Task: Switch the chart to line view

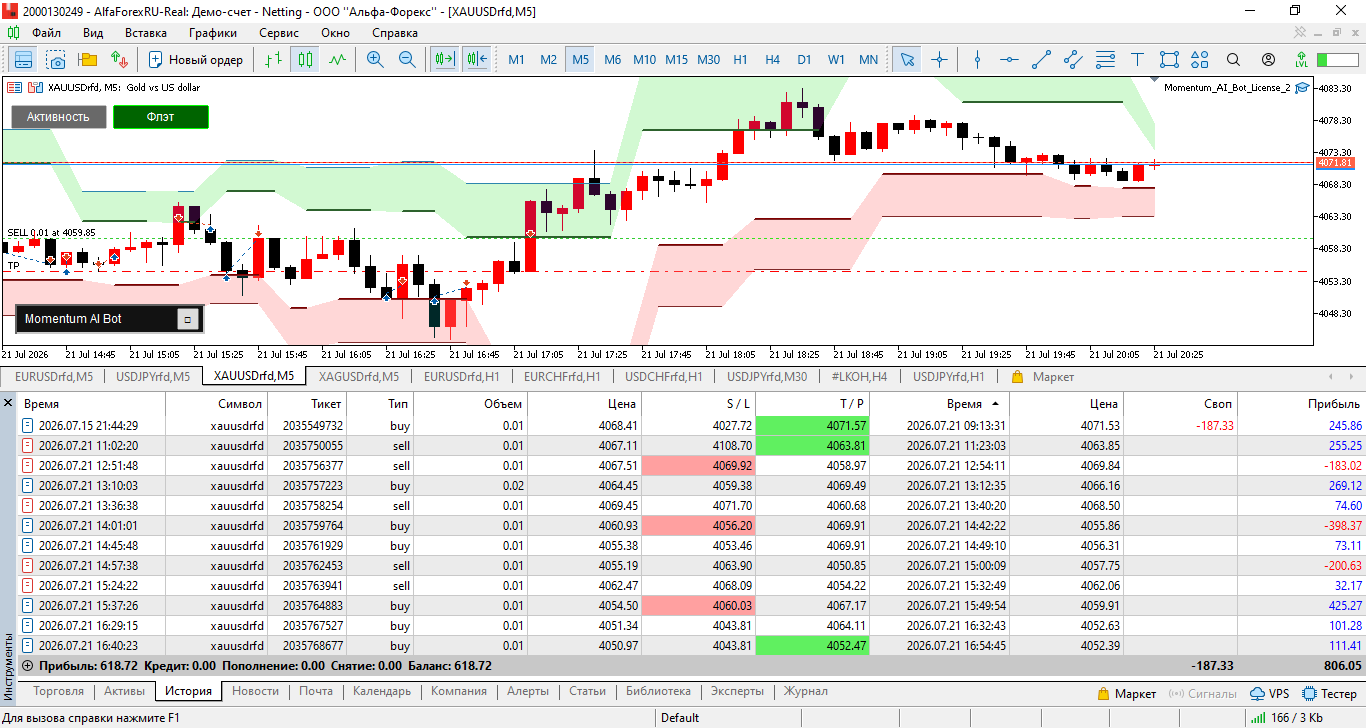Action: [337, 60]
